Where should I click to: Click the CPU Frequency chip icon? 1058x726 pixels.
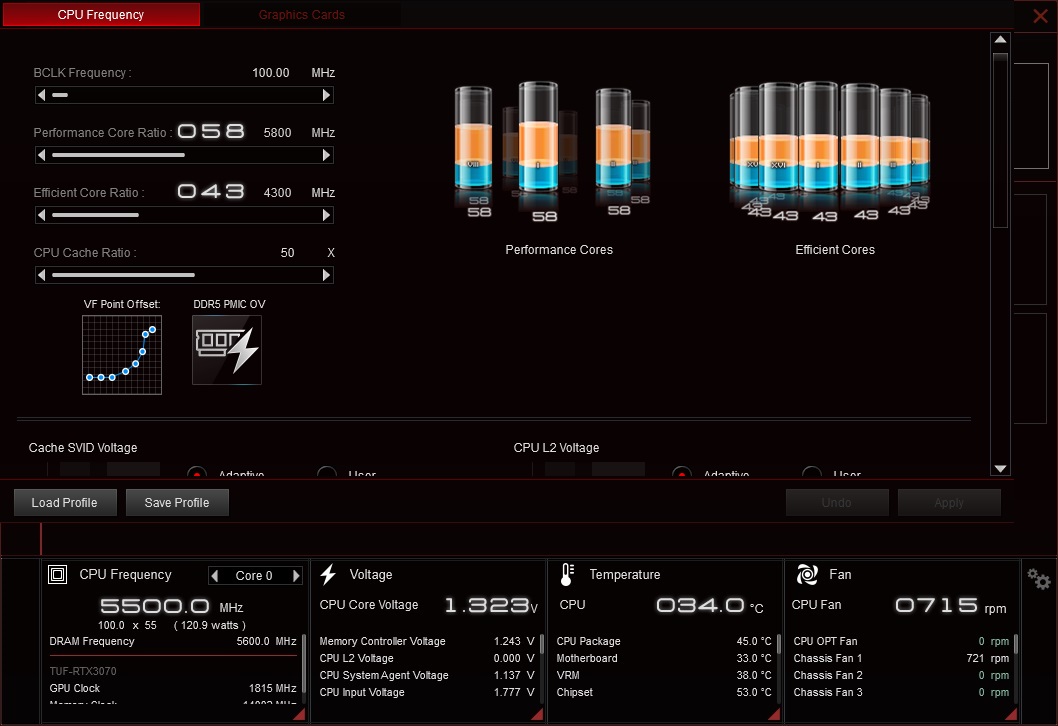57,575
